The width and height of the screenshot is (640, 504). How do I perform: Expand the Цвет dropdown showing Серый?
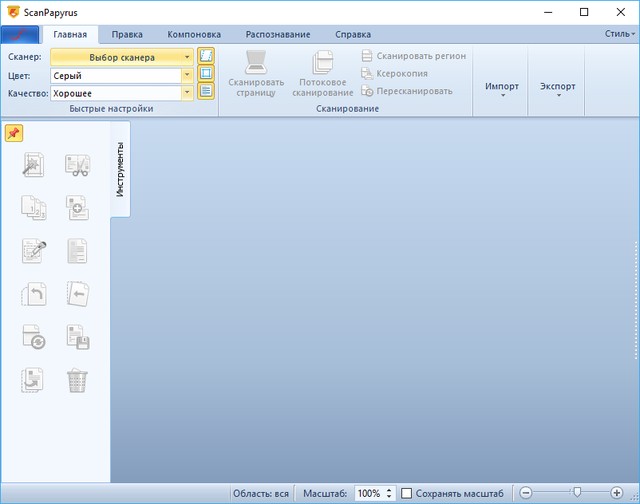(x=186, y=75)
